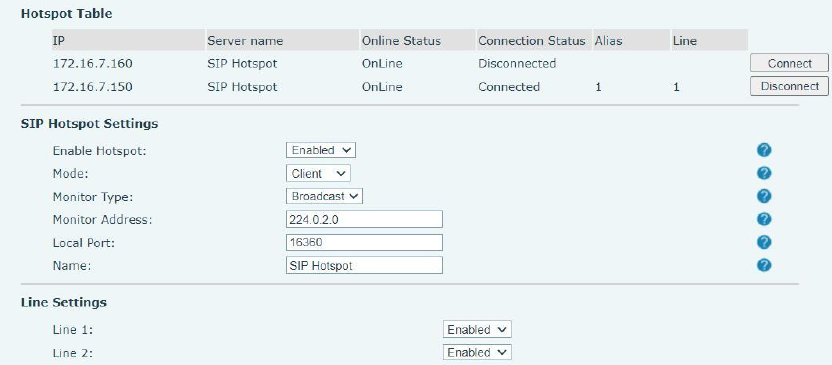Image resolution: width=832 pixels, height=365 pixels.
Task: Click server name in the 172.16.7.160 row
Action: 242,64
